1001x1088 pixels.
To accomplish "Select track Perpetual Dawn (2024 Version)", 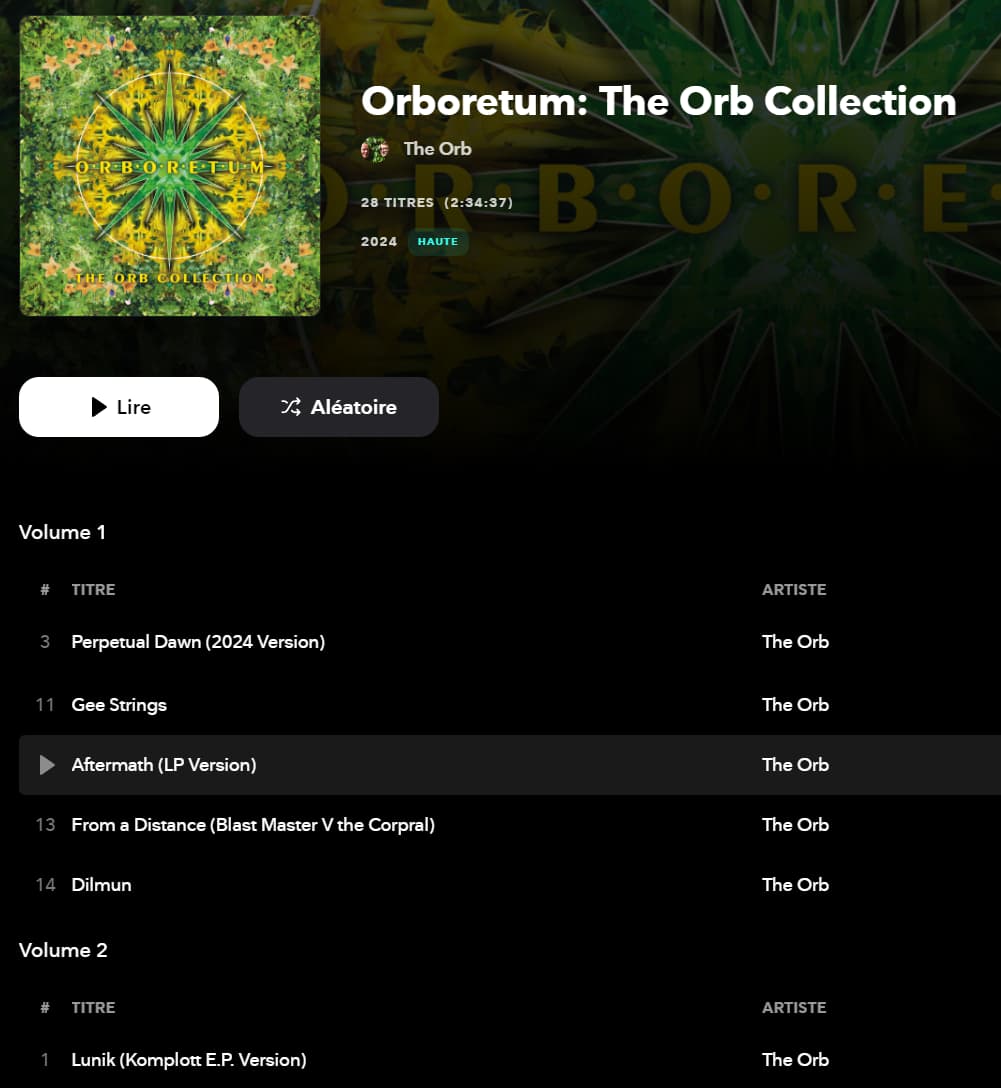I will click(x=198, y=642).
